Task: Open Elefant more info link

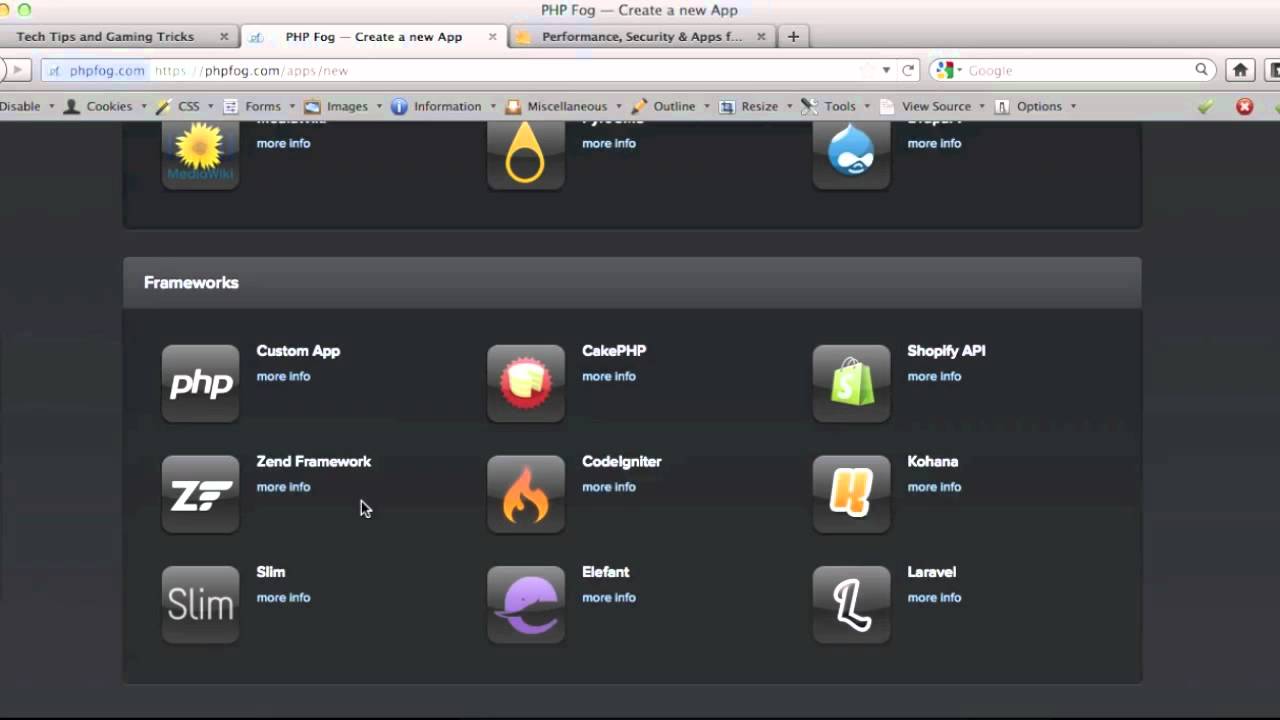Action: point(609,597)
